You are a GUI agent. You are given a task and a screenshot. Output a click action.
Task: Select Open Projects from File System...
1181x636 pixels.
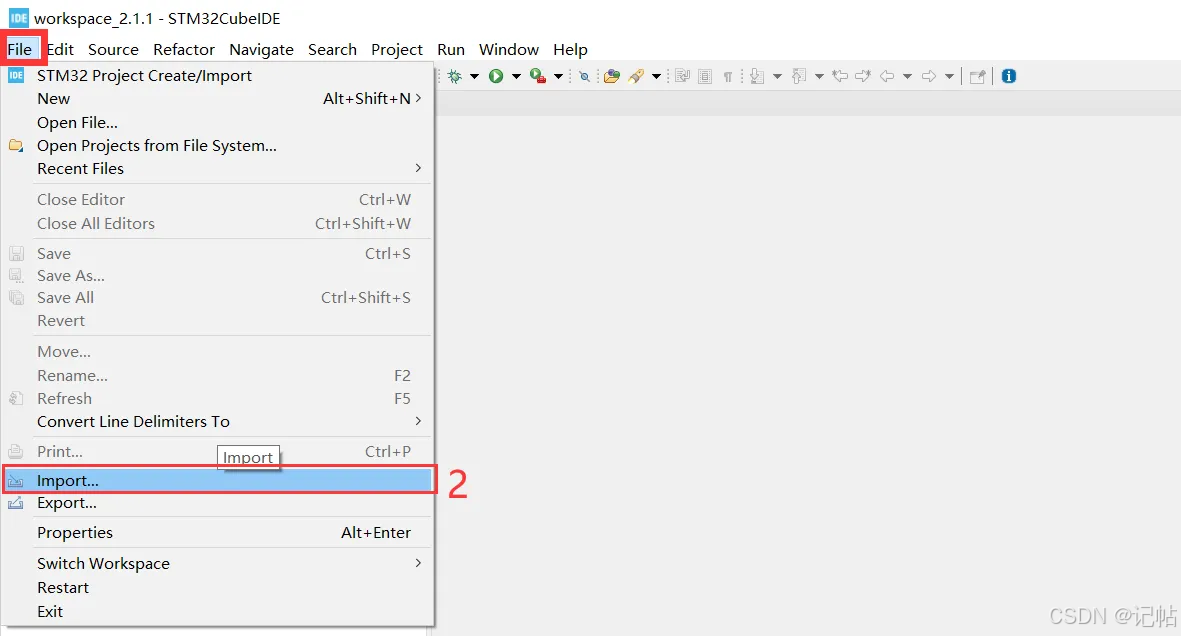pyautogui.click(x=218, y=145)
